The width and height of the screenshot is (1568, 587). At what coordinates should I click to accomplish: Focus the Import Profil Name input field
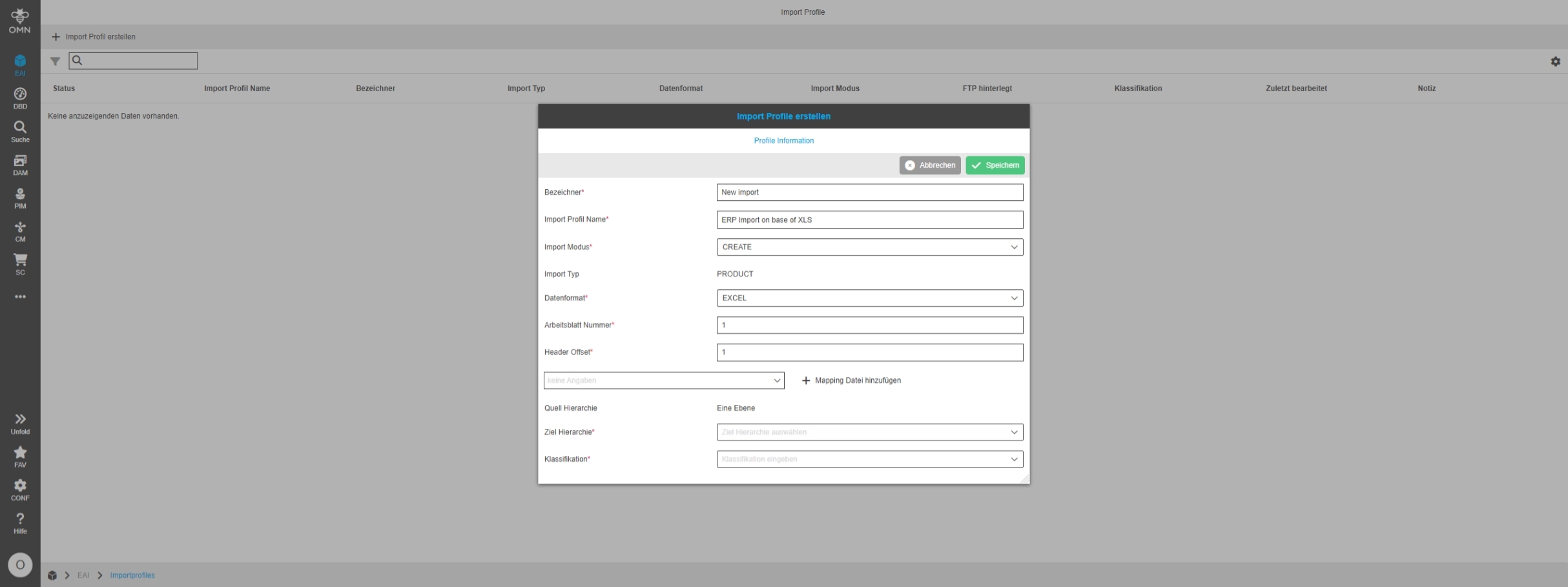870,220
